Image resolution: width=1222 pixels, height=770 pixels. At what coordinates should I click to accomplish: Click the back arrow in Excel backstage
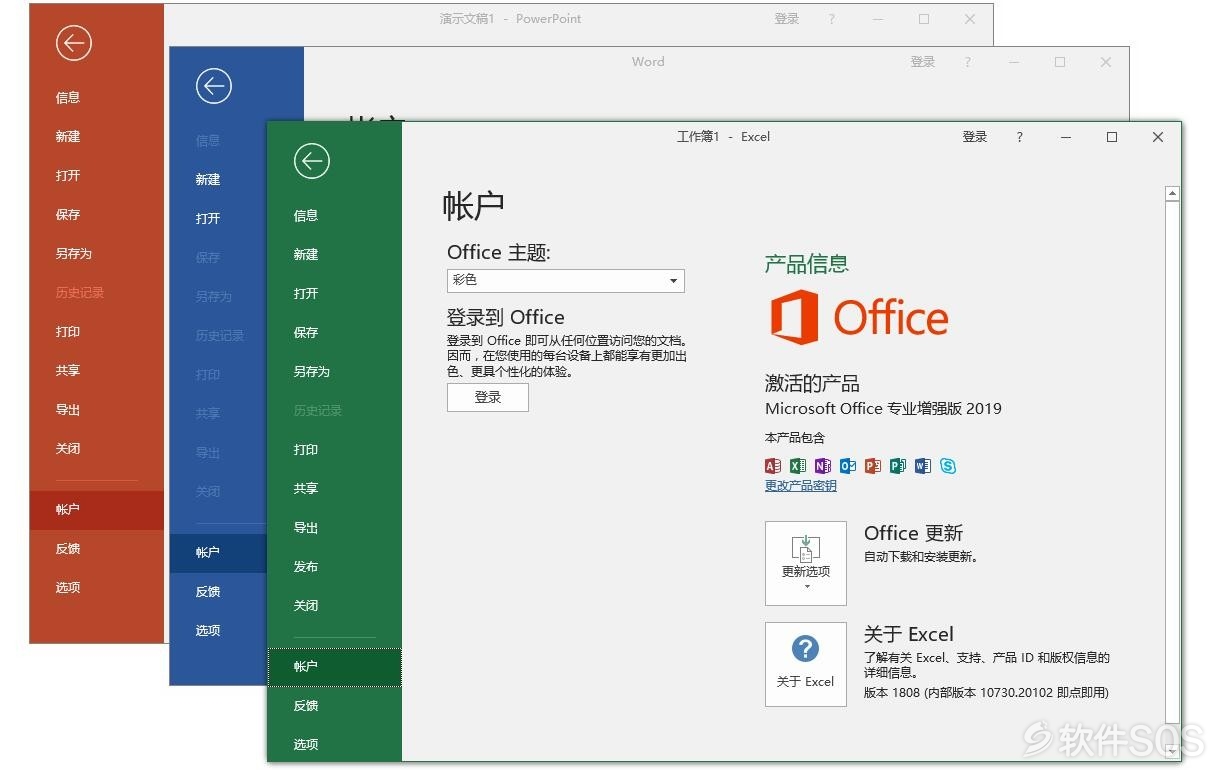click(312, 161)
